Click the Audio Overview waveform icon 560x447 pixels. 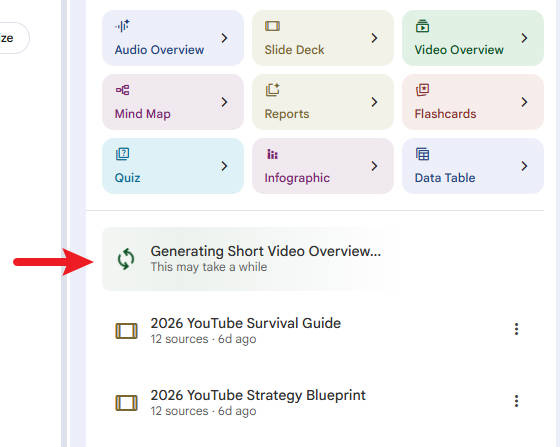tap(122, 26)
